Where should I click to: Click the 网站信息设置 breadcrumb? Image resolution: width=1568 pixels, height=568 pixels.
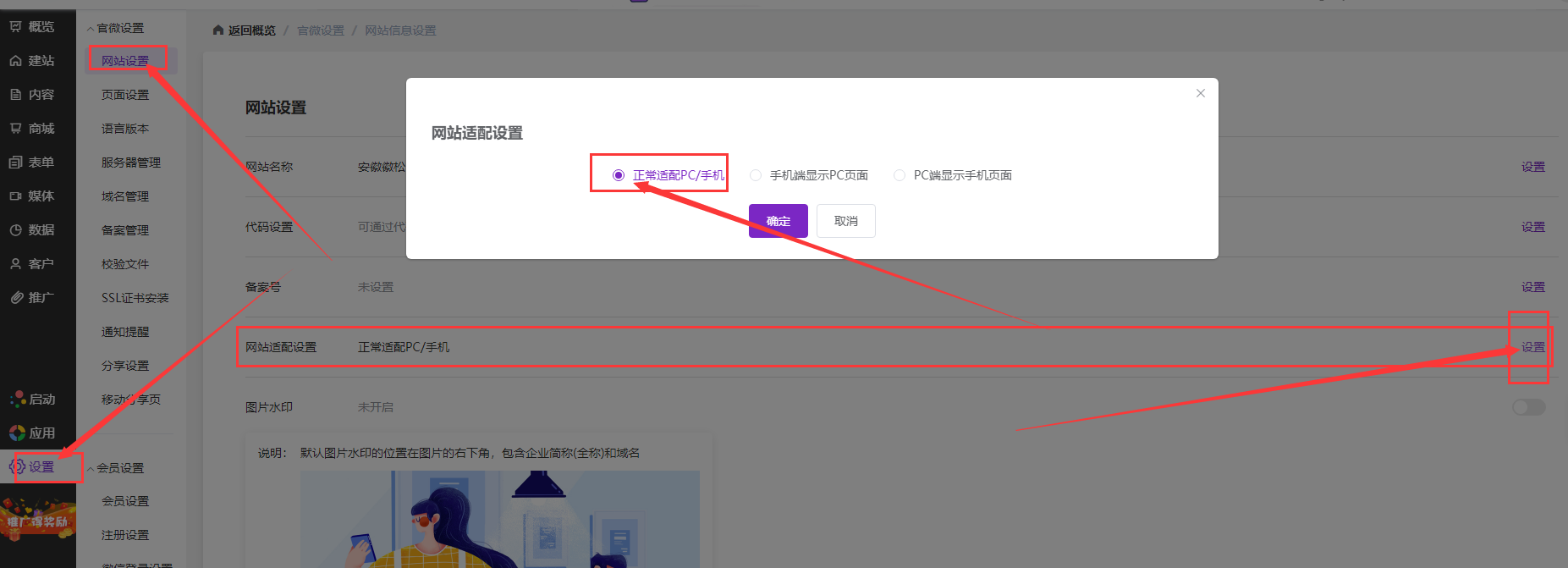click(400, 30)
